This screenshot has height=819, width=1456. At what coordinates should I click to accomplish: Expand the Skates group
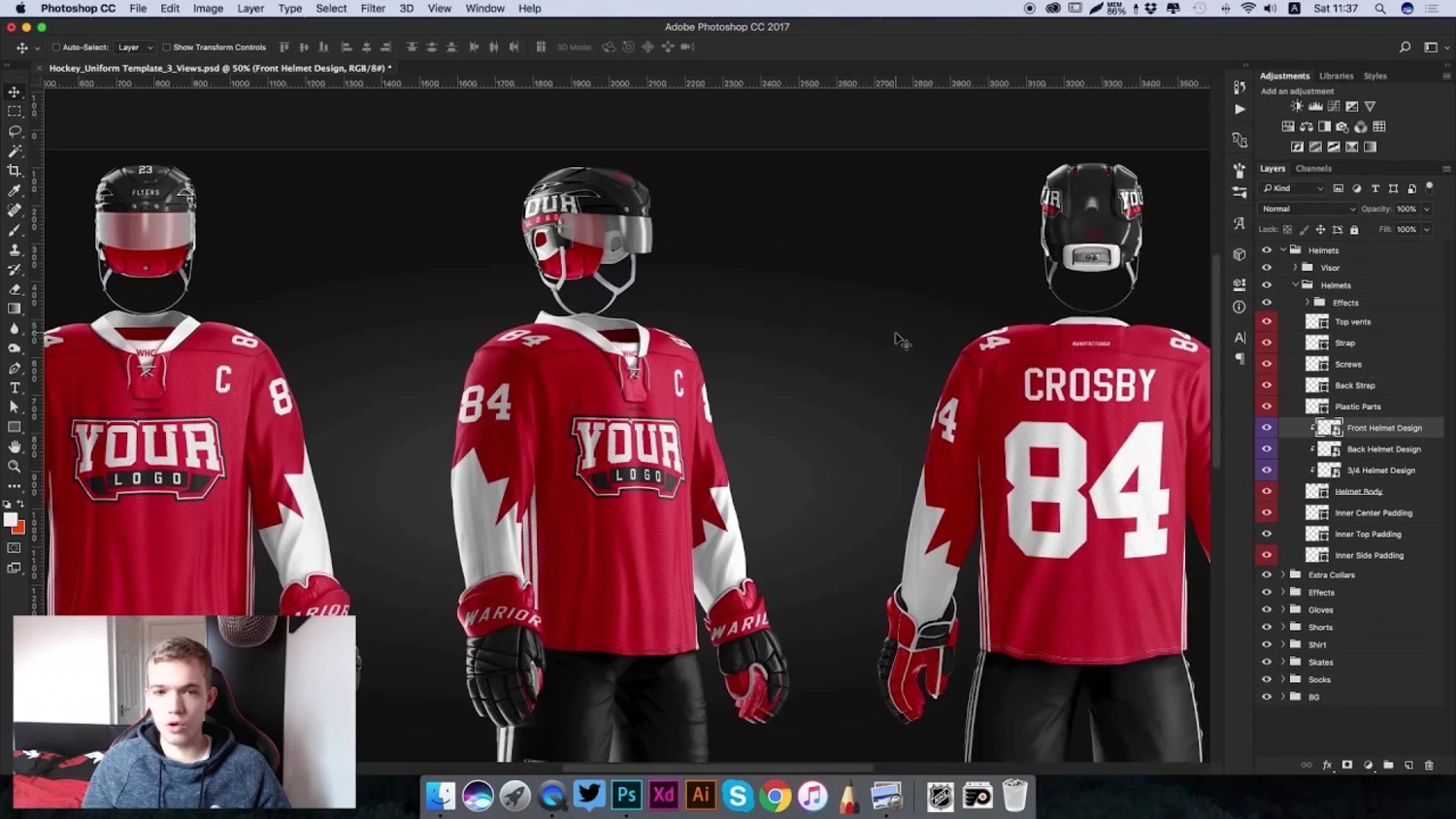(1283, 662)
